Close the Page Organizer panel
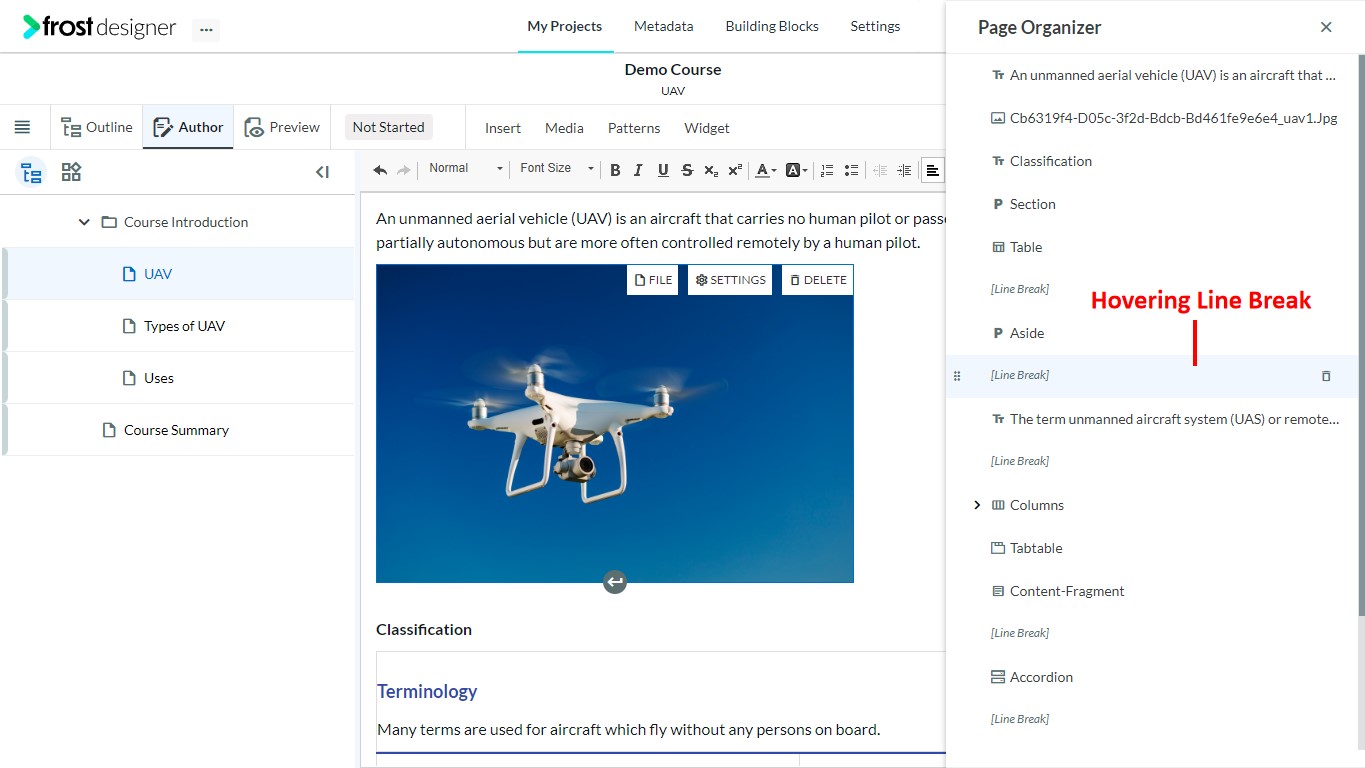Screen dimensions: 1365x768 [x=1326, y=27]
